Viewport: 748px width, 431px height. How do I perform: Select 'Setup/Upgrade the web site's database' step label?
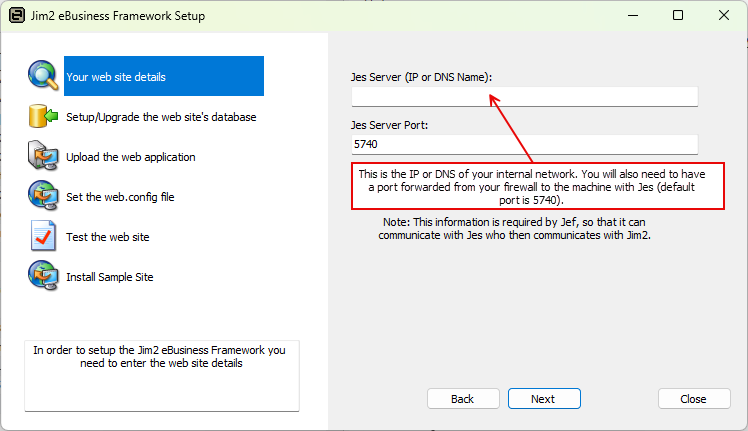(x=161, y=117)
